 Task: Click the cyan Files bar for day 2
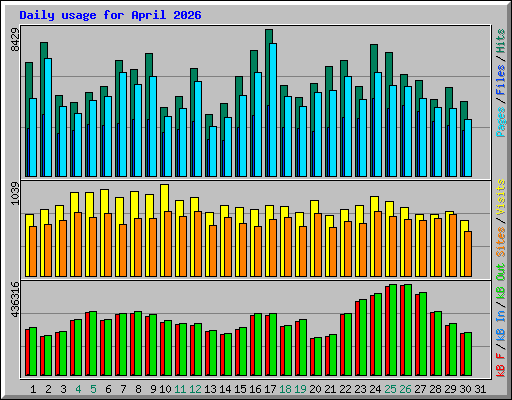pos(48,118)
